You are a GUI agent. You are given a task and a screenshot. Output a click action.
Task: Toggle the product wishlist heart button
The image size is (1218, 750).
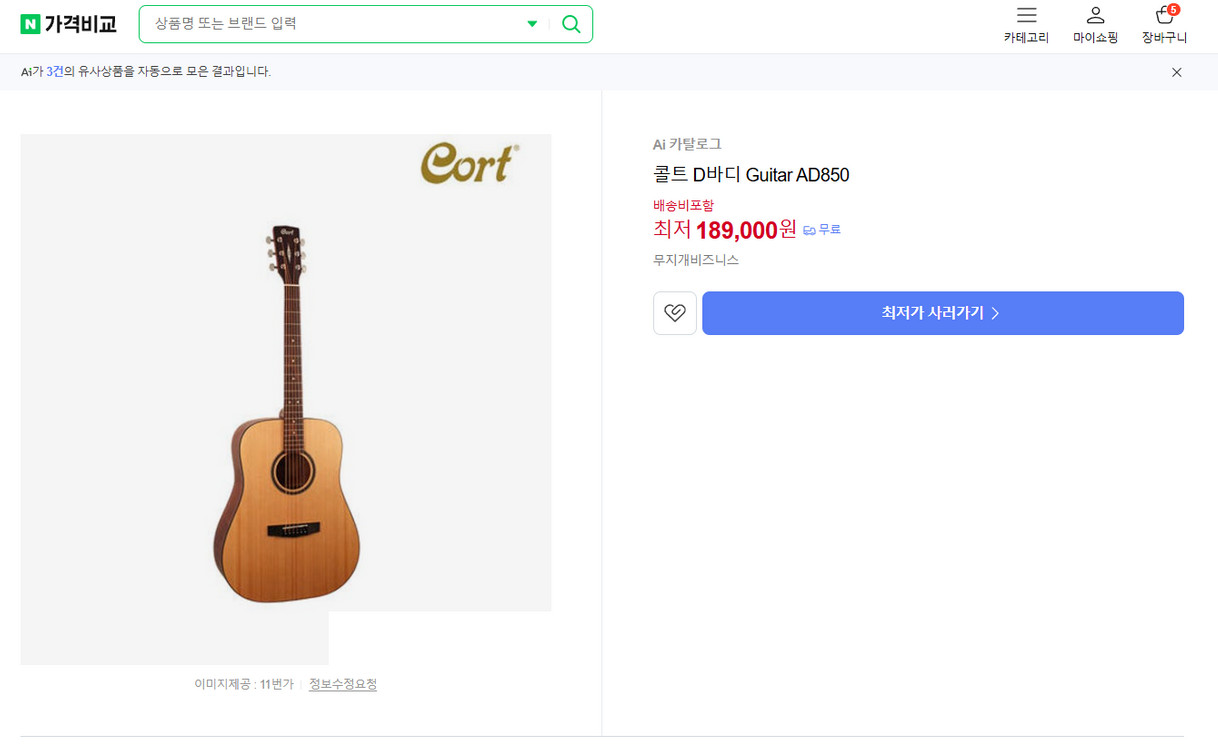[674, 313]
